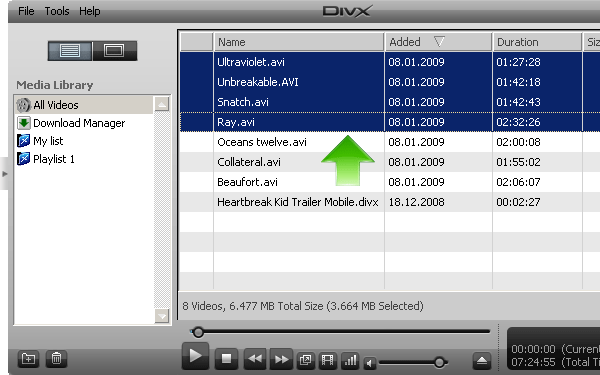The image size is (600, 375).
Task: Select Snatch.avi in the list
Action: click(x=243, y=102)
